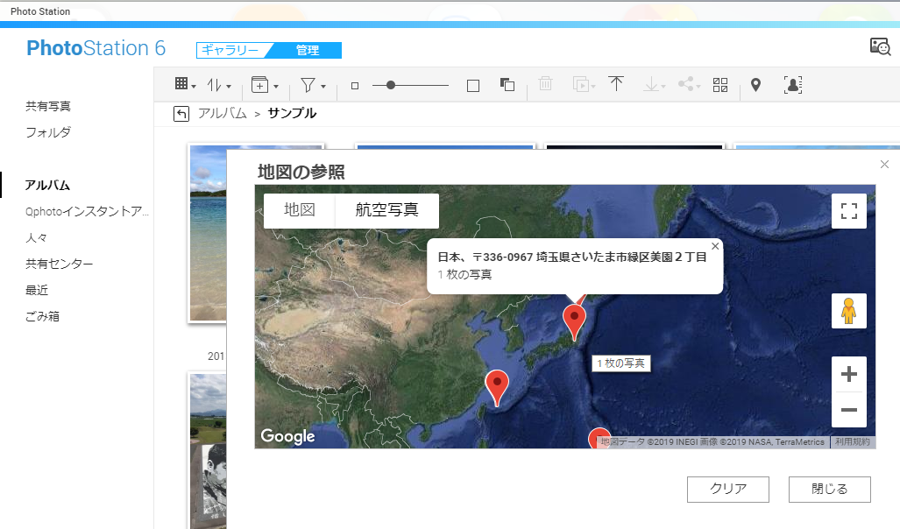The width and height of the screenshot is (900, 529).
Task: Switch to the 管理 mode tab
Action: coord(307,50)
